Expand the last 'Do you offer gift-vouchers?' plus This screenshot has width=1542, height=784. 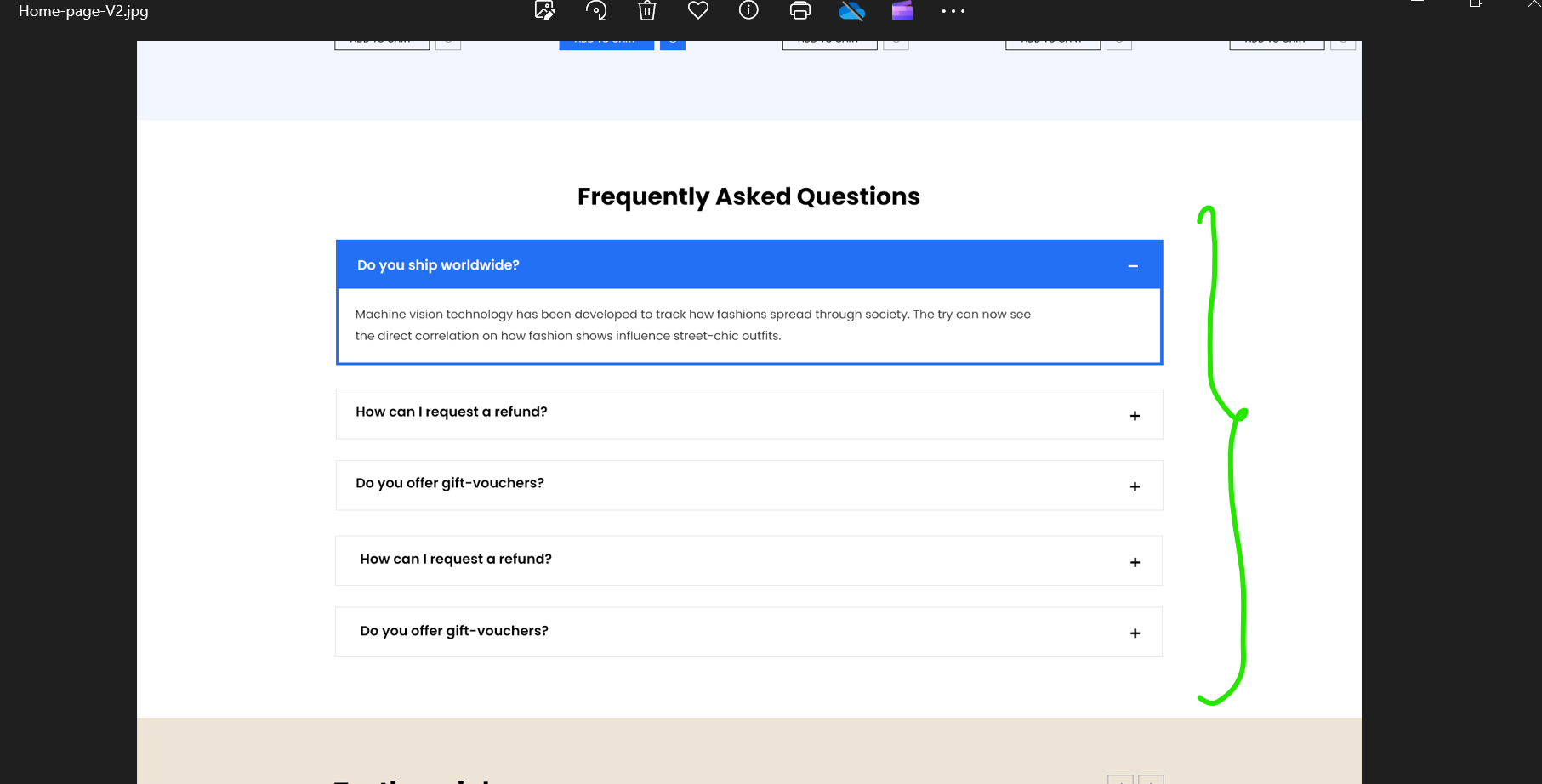1135,633
